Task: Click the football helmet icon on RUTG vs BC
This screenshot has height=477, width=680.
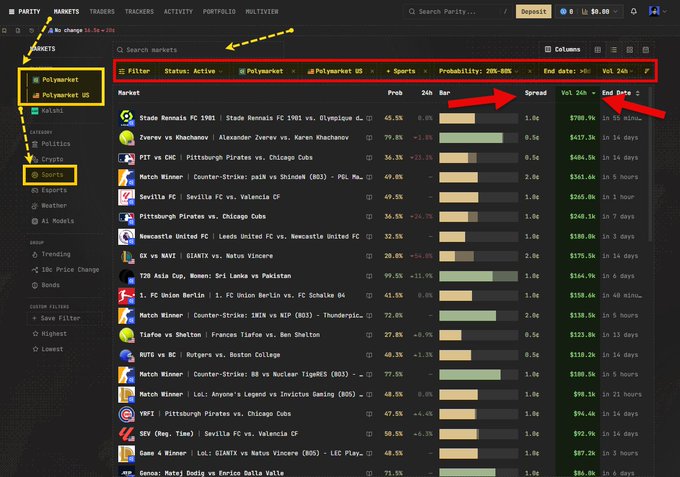Action: click(x=127, y=355)
